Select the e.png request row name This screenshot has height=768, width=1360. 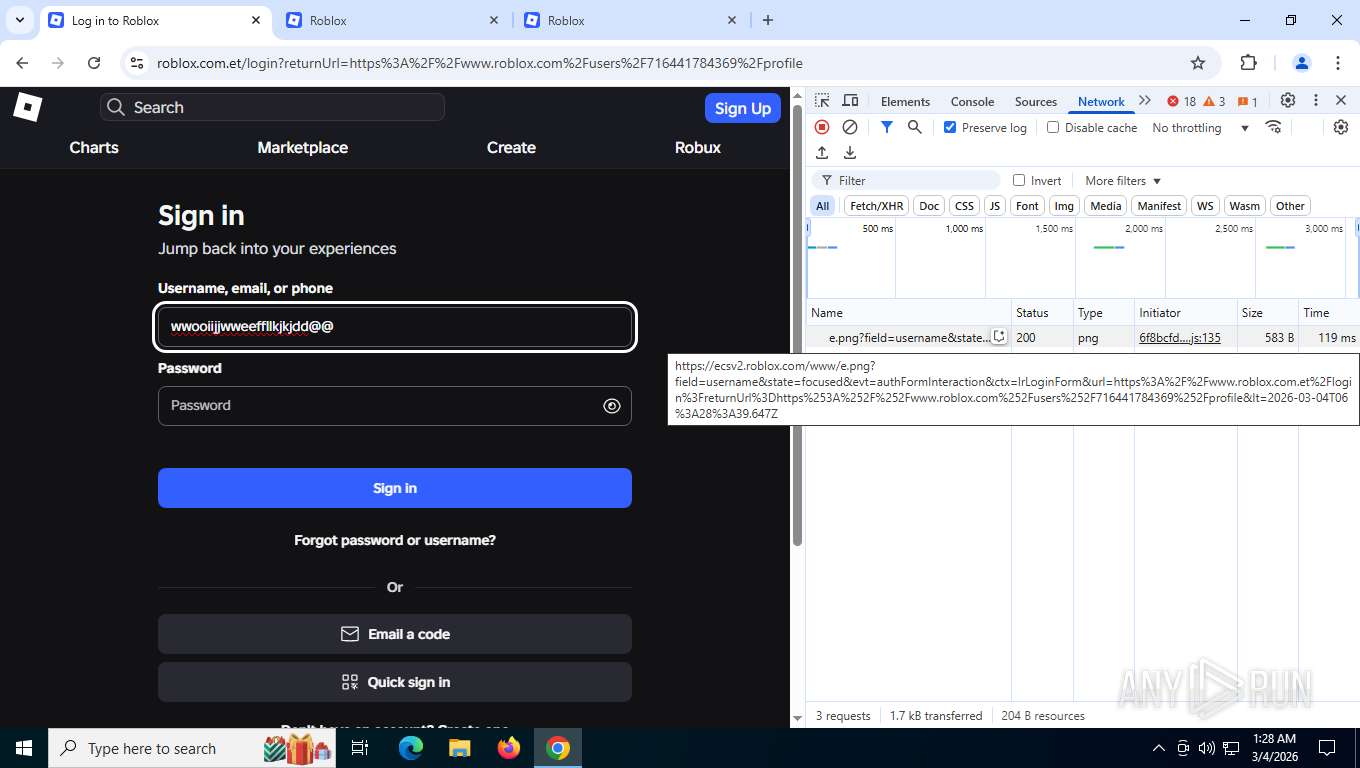pyautogui.click(x=908, y=338)
